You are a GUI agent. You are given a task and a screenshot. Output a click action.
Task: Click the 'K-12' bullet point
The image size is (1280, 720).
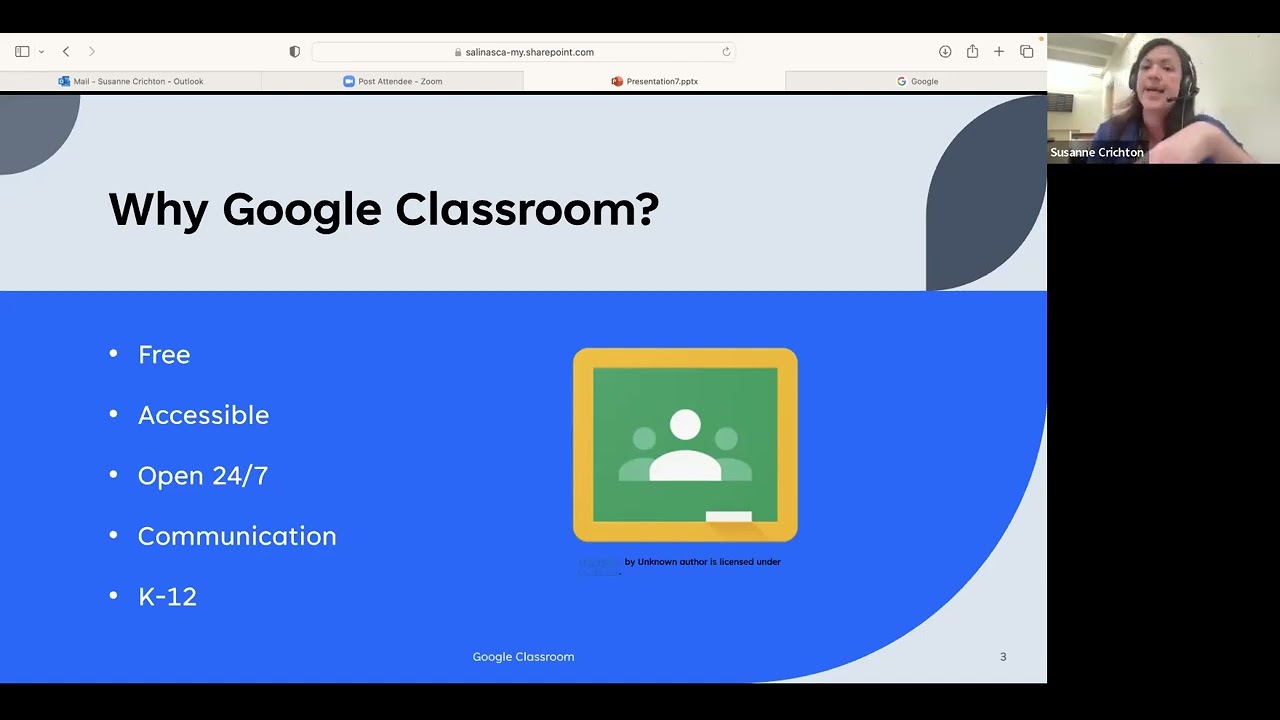pos(167,596)
